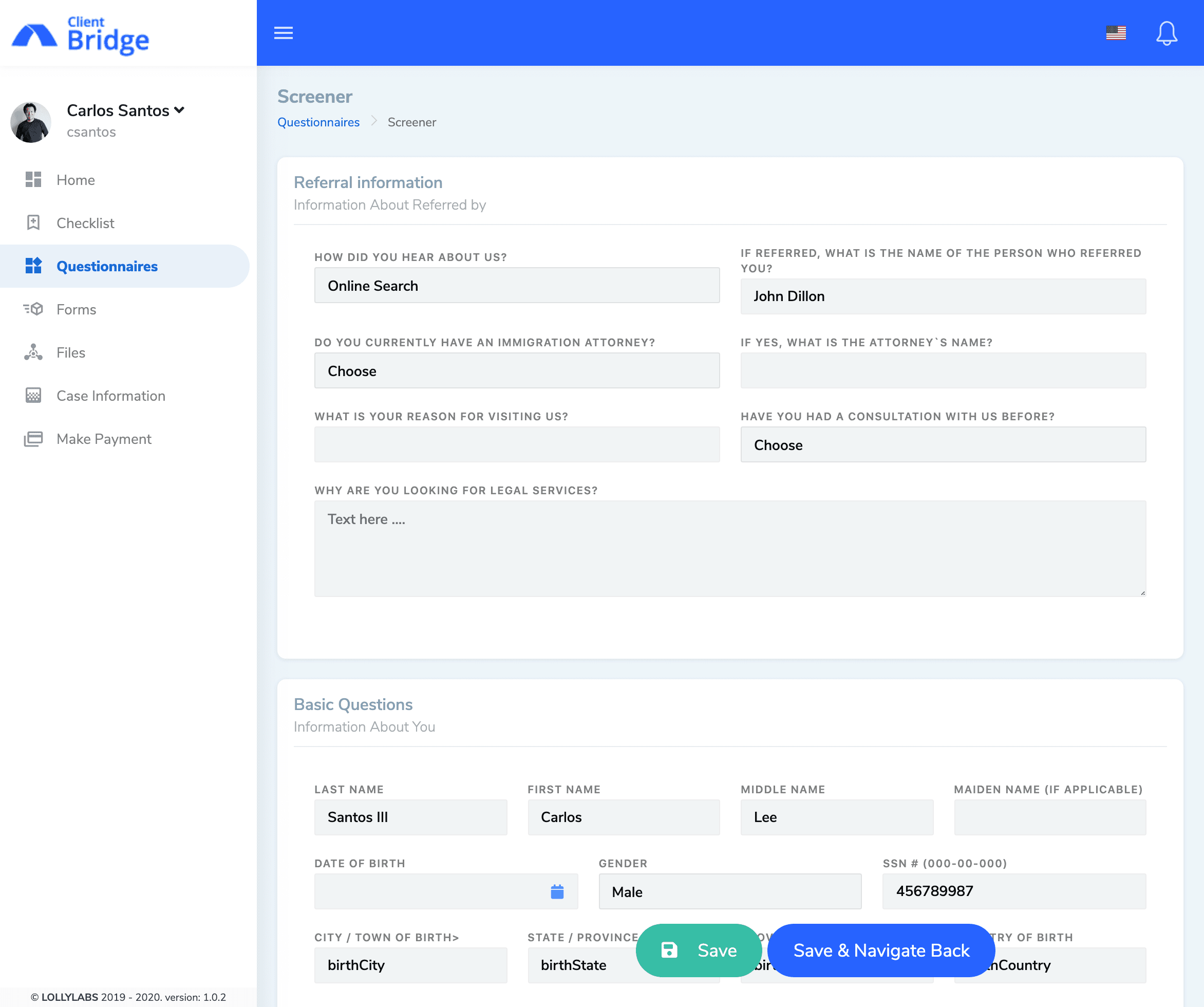This screenshot has width=1204, height=1007.
Task: Click the green Save button
Action: click(x=699, y=950)
